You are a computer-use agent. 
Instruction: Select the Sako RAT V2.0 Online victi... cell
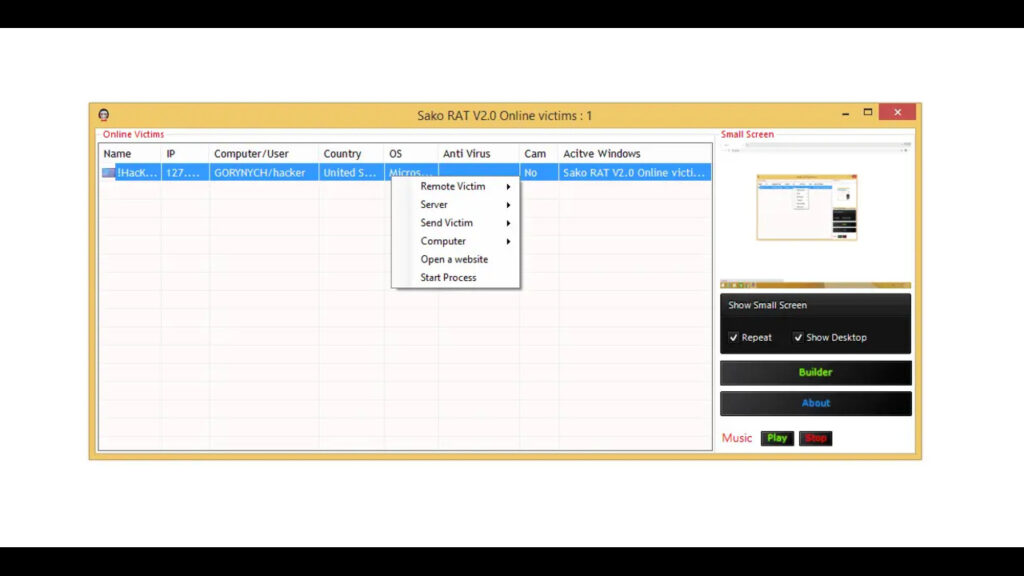(x=635, y=172)
